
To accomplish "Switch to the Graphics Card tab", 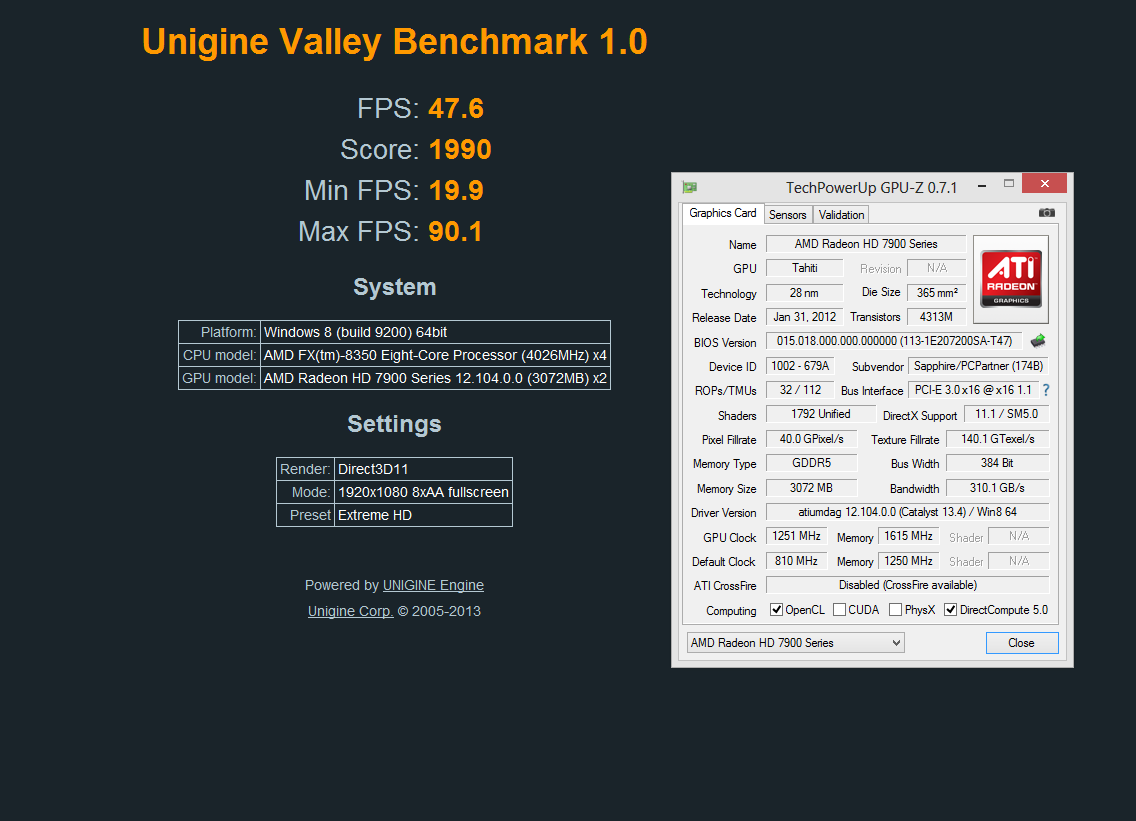I will click(x=722, y=213).
